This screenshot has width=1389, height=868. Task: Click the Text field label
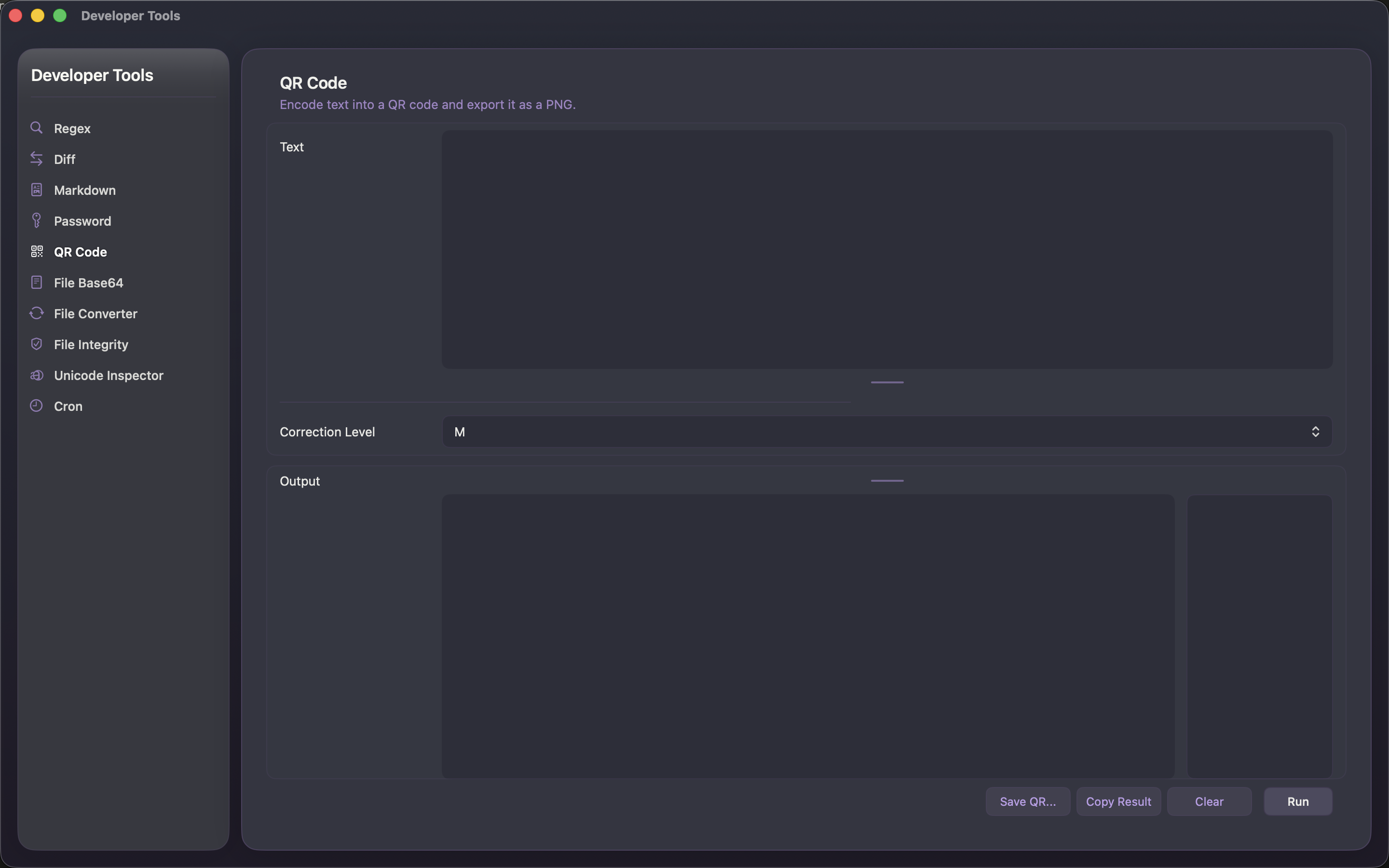pos(292,147)
